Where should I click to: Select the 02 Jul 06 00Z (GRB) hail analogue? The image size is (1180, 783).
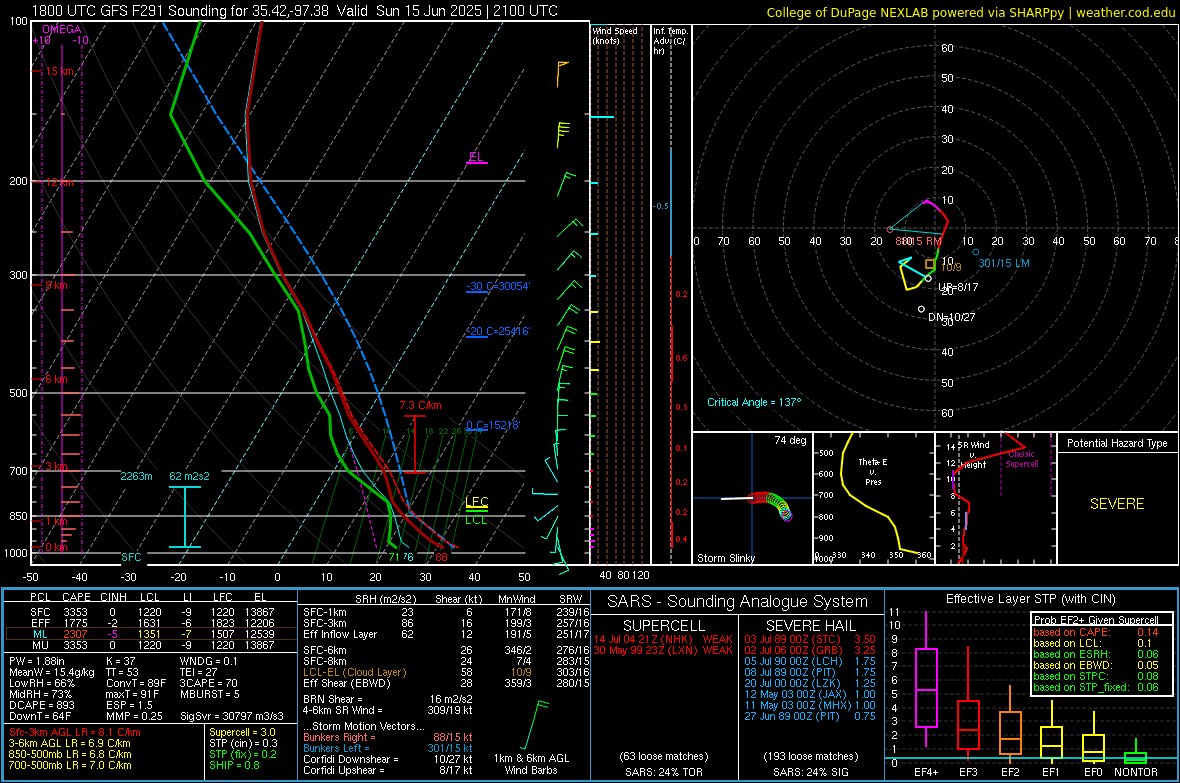click(x=810, y=650)
